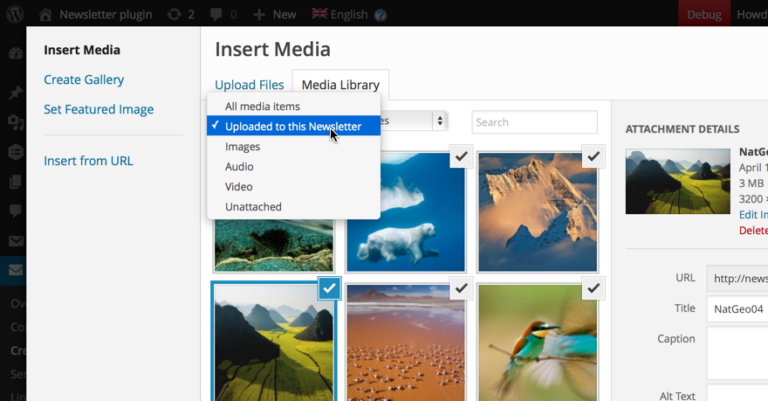This screenshot has height=401, width=768.
Task: Open the date filter dropdown arrows
Action: 440,120
